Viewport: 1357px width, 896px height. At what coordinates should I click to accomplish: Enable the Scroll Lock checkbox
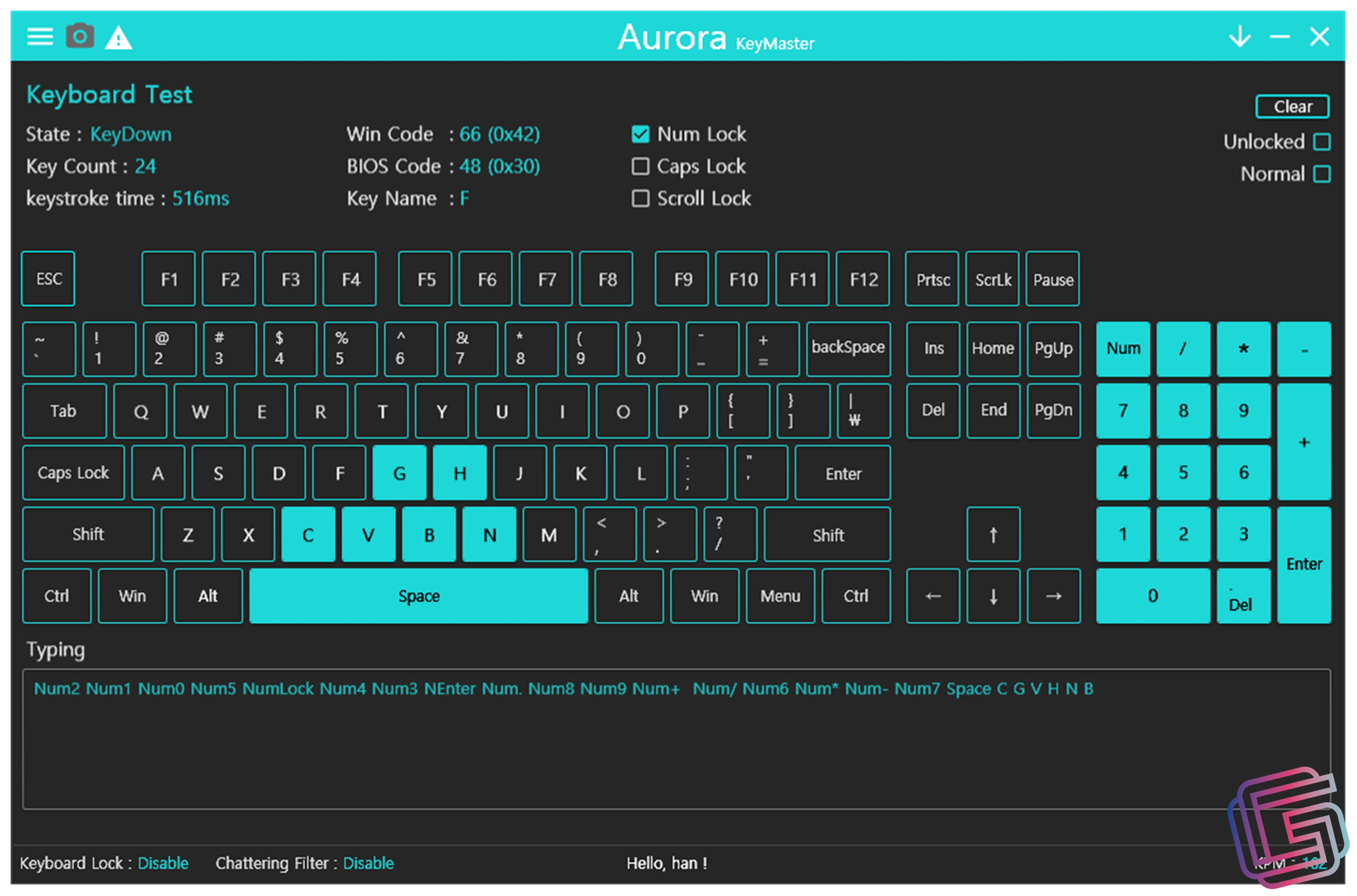tap(640, 198)
